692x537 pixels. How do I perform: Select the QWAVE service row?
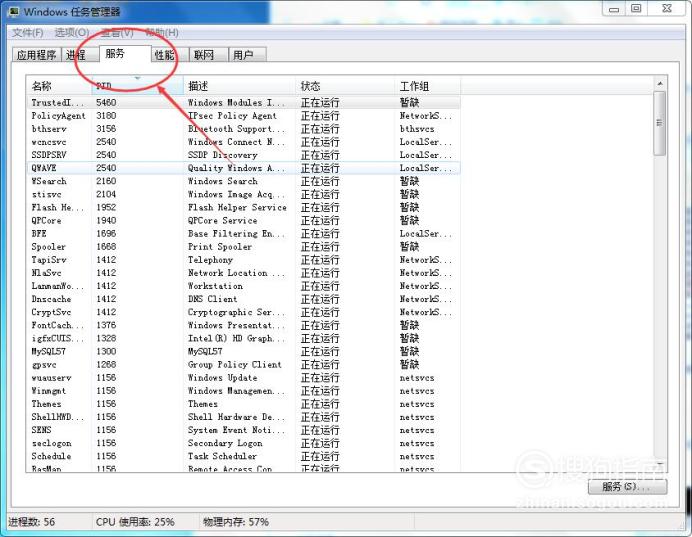coord(243,168)
